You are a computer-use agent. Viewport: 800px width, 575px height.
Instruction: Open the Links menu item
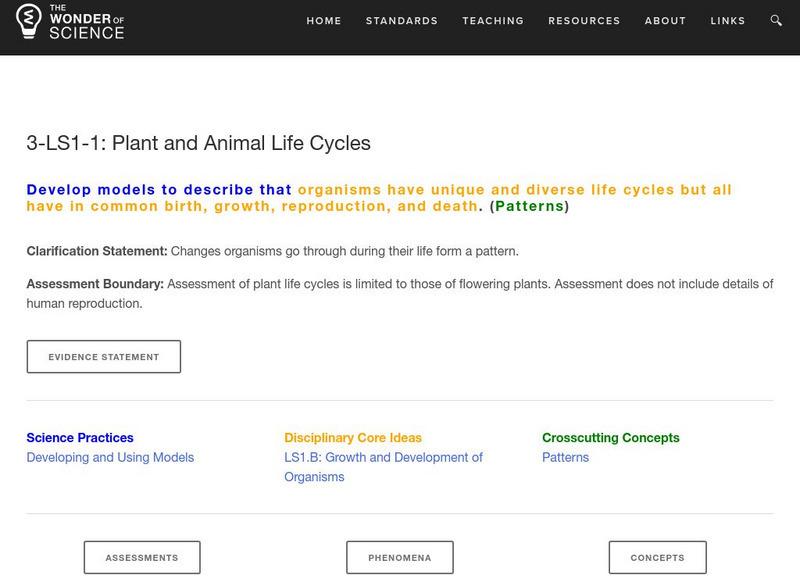(x=727, y=21)
